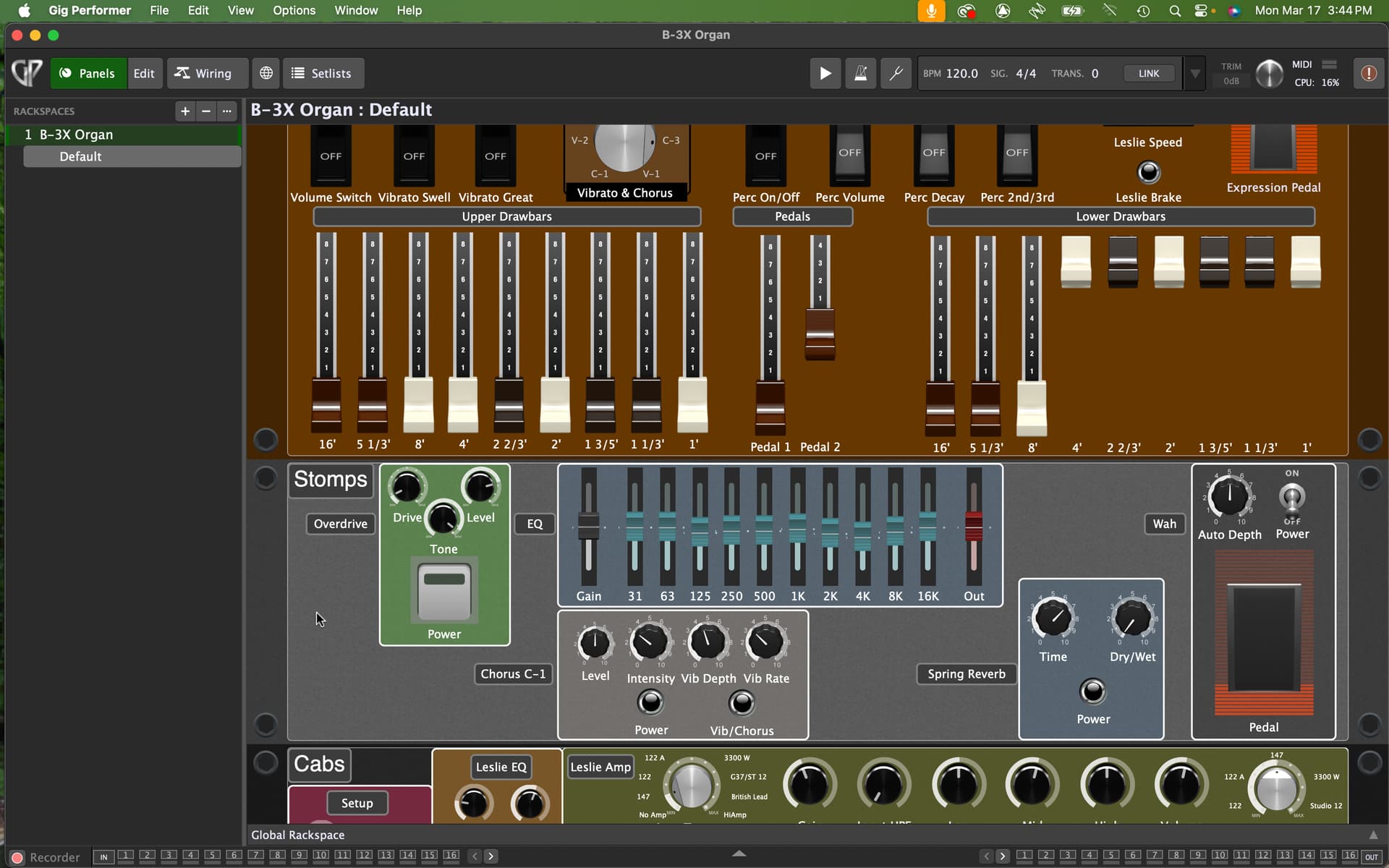This screenshot has height=868, width=1389.
Task: Add a rackspace with the plus icon
Action: 185,111
